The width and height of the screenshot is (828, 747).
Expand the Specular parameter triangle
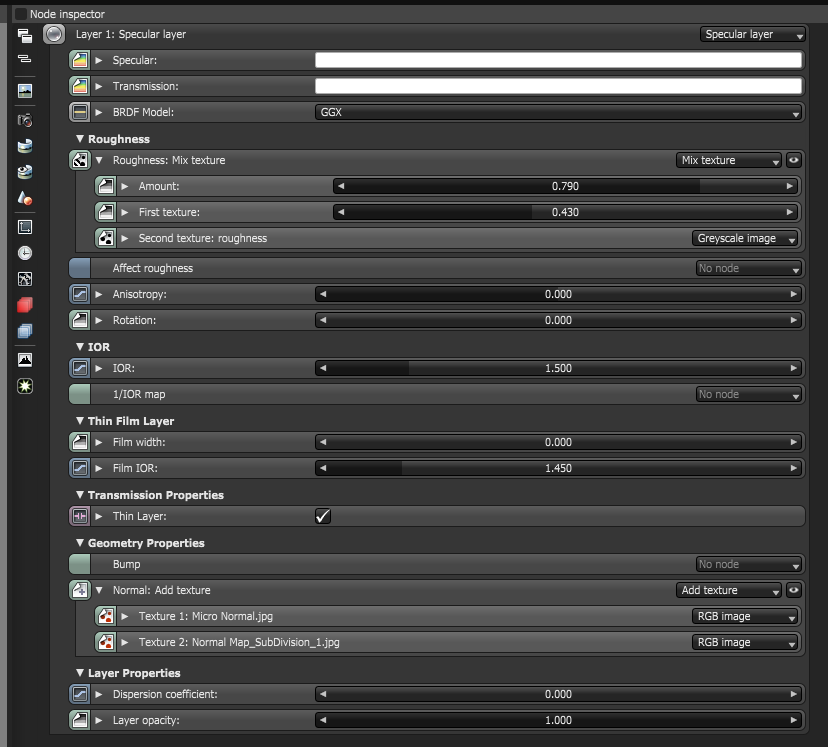(99, 60)
